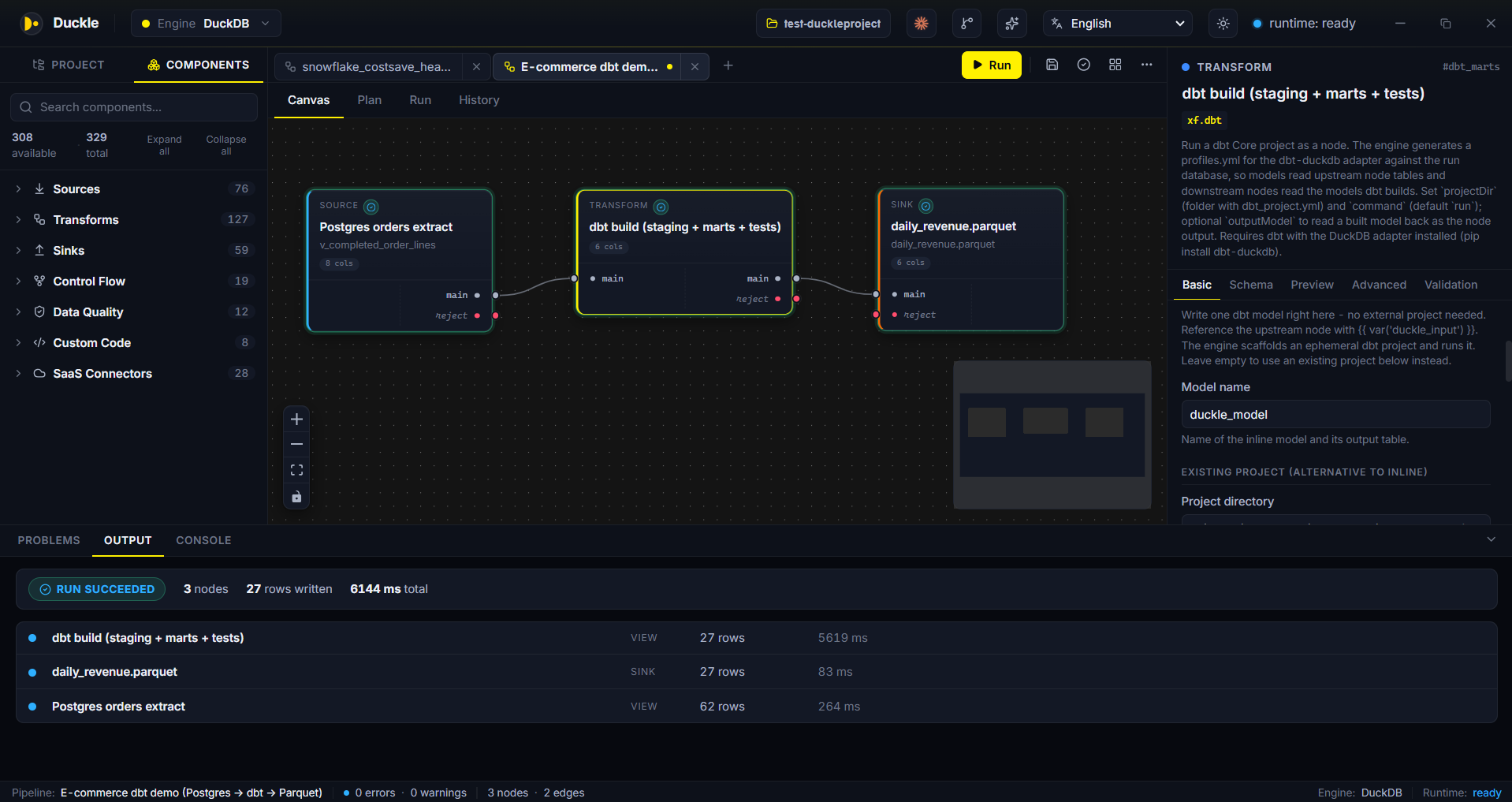Expand the Sinks category
Image resolution: width=1512 pixels, height=802 pixels.
coord(133,251)
